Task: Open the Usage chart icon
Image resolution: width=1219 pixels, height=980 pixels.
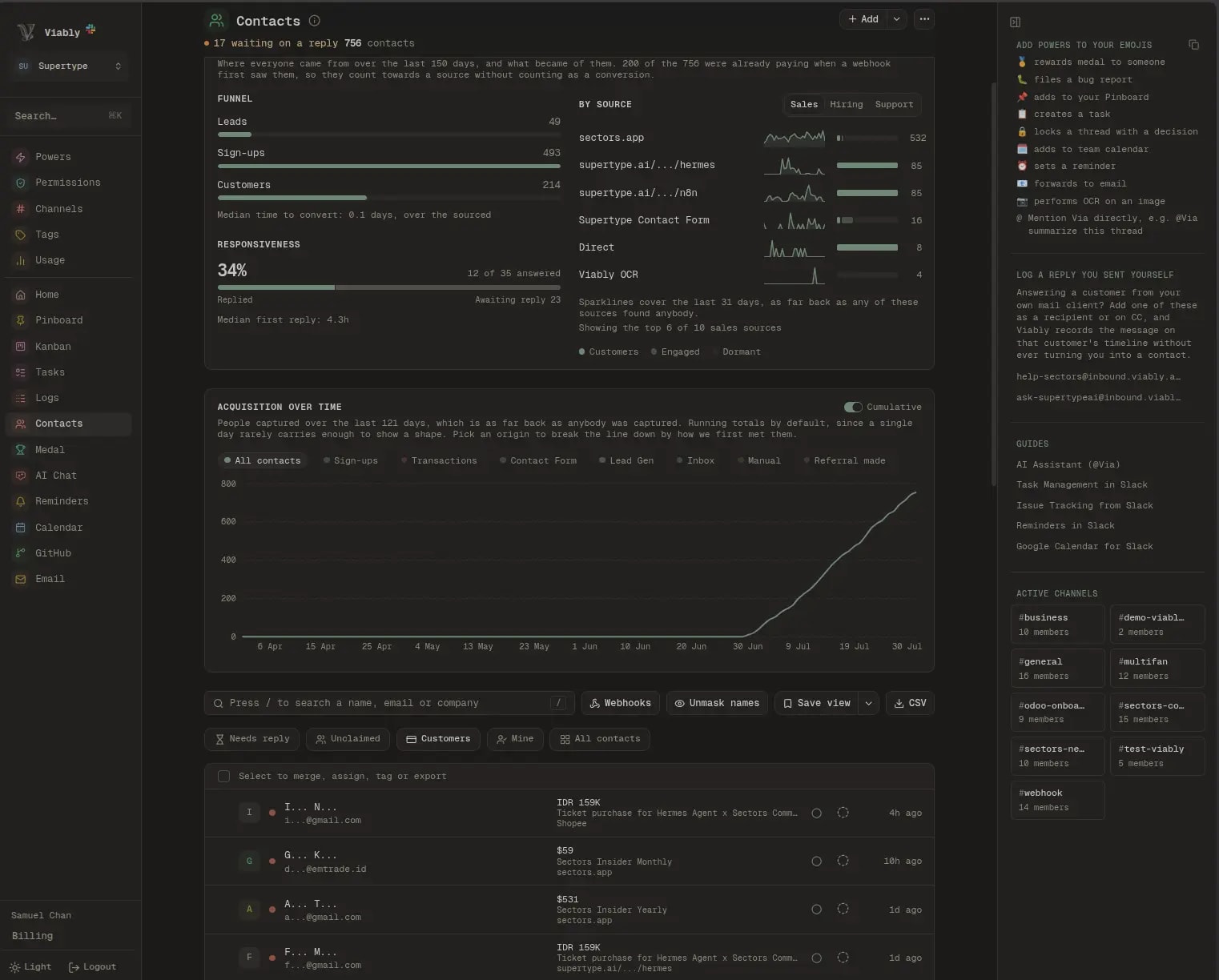Action: (x=21, y=260)
